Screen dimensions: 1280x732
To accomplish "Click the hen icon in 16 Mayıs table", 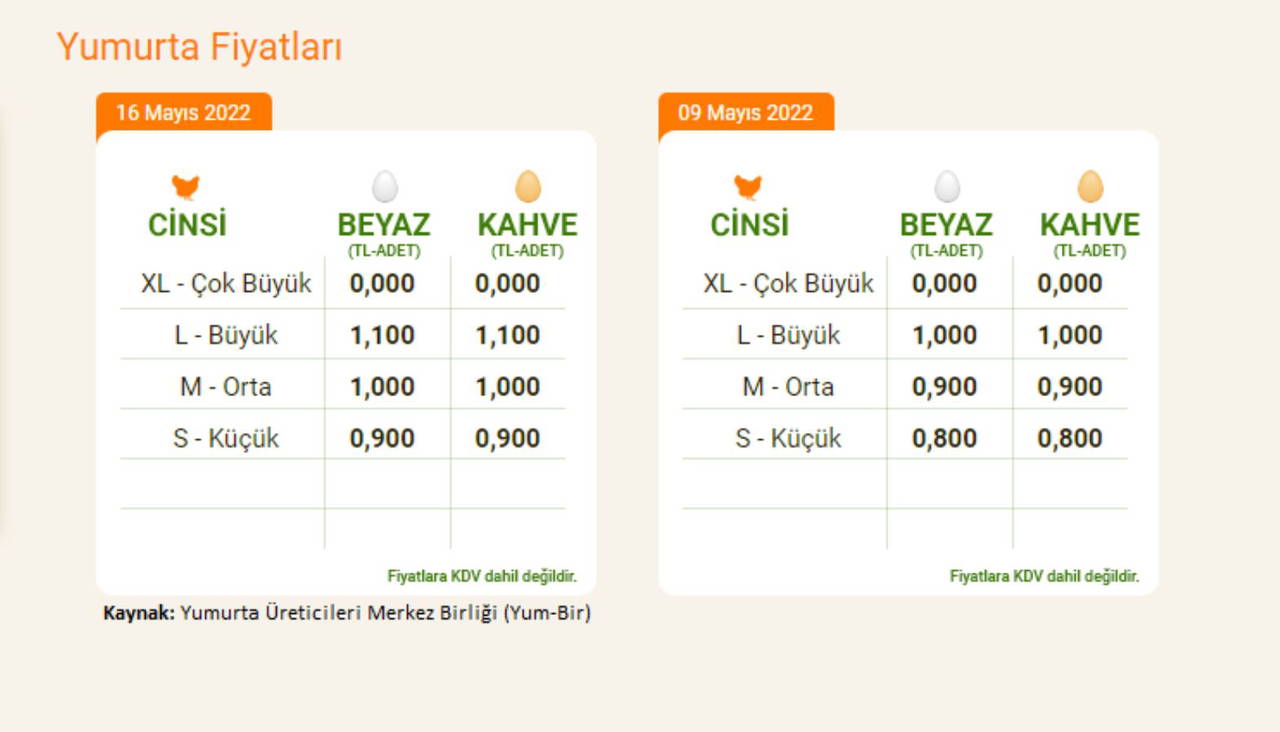I will point(185,187).
